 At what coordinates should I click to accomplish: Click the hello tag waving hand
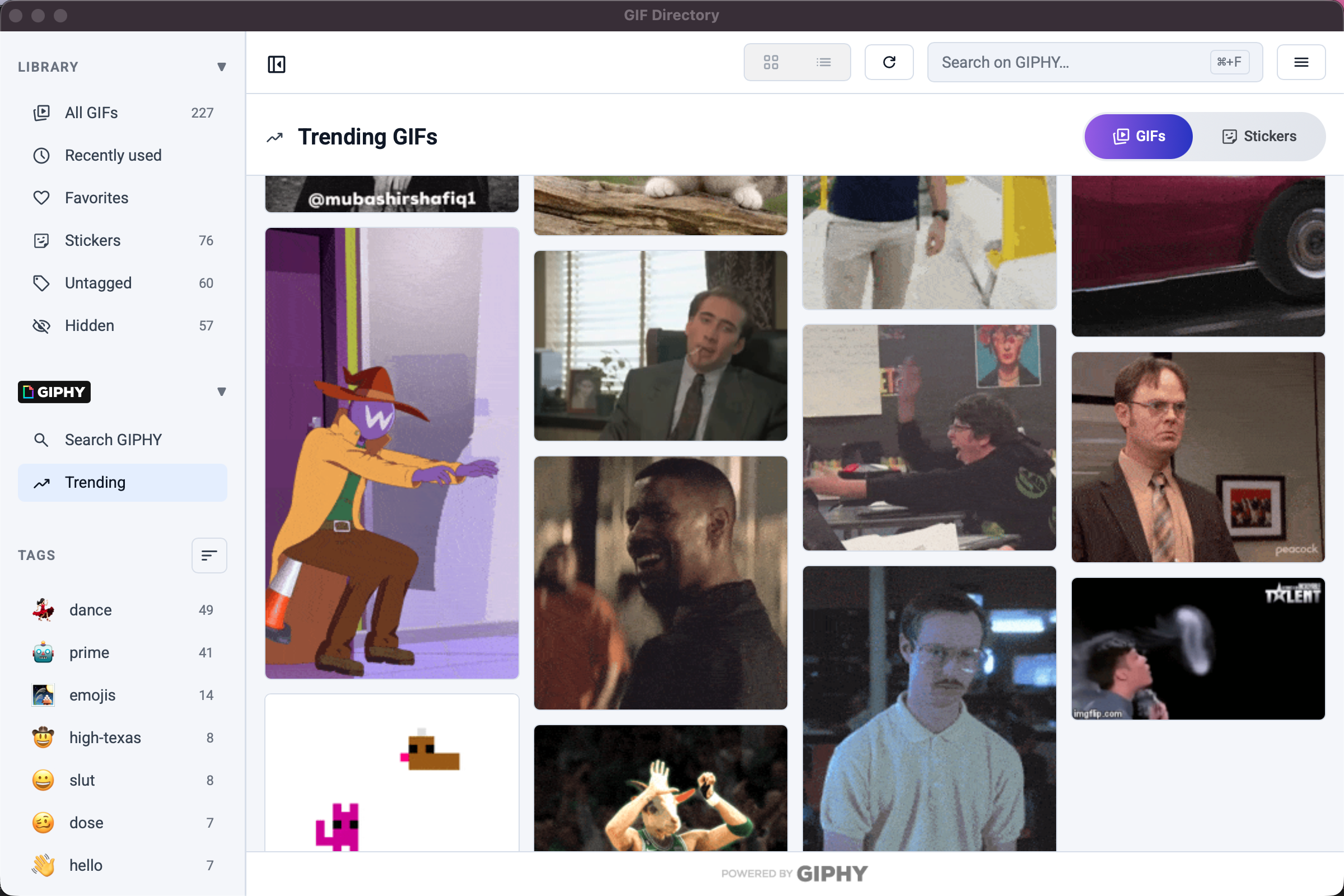pos(43,865)
